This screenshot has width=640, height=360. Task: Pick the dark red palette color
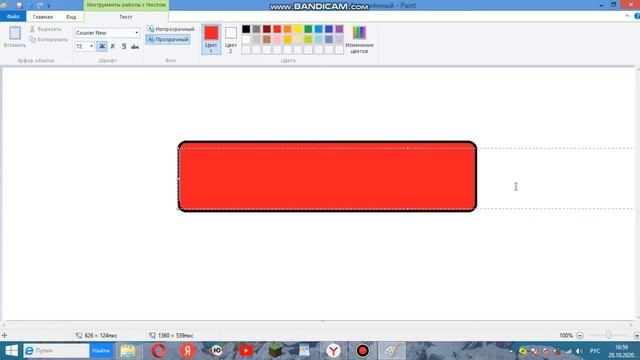267,29
